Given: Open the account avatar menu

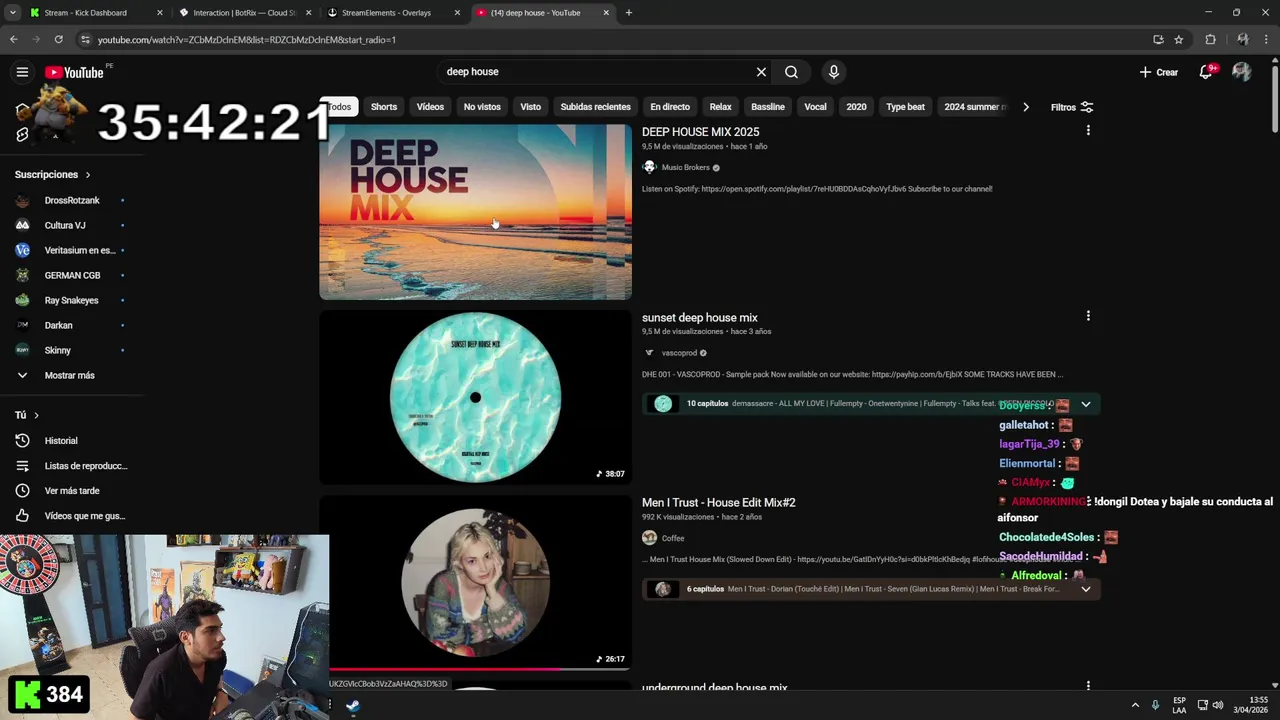Looking at the screenshot, I should point(1241,72).
